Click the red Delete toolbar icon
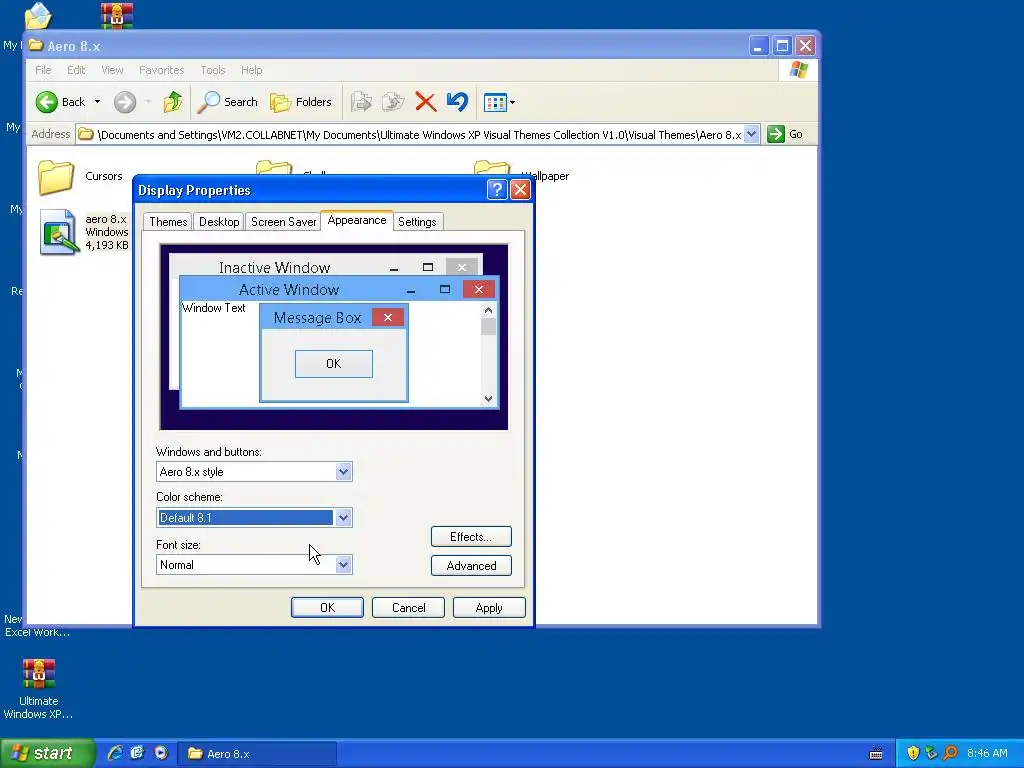The width and height of the screenshot is (1024, 768). tap(425, 102)
